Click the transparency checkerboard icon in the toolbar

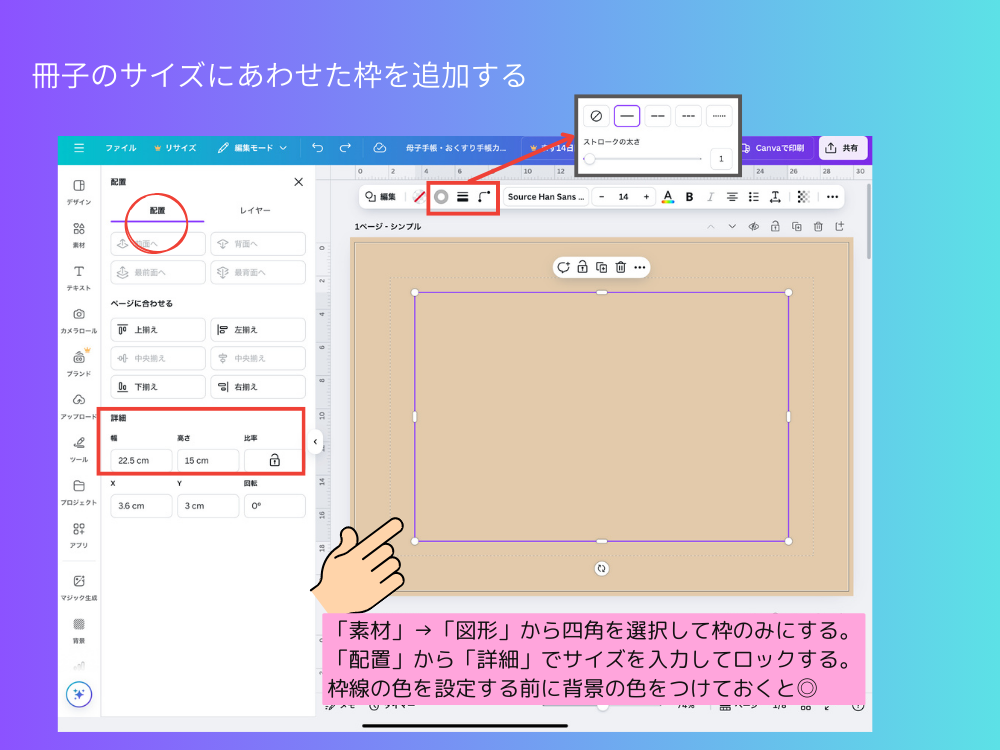tap(803, 196)
